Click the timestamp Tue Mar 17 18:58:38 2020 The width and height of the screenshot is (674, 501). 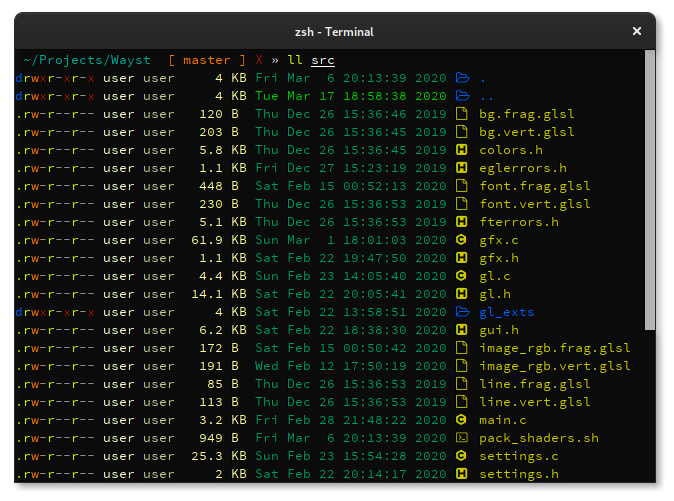pyautogui.click(x=351, y=96)
